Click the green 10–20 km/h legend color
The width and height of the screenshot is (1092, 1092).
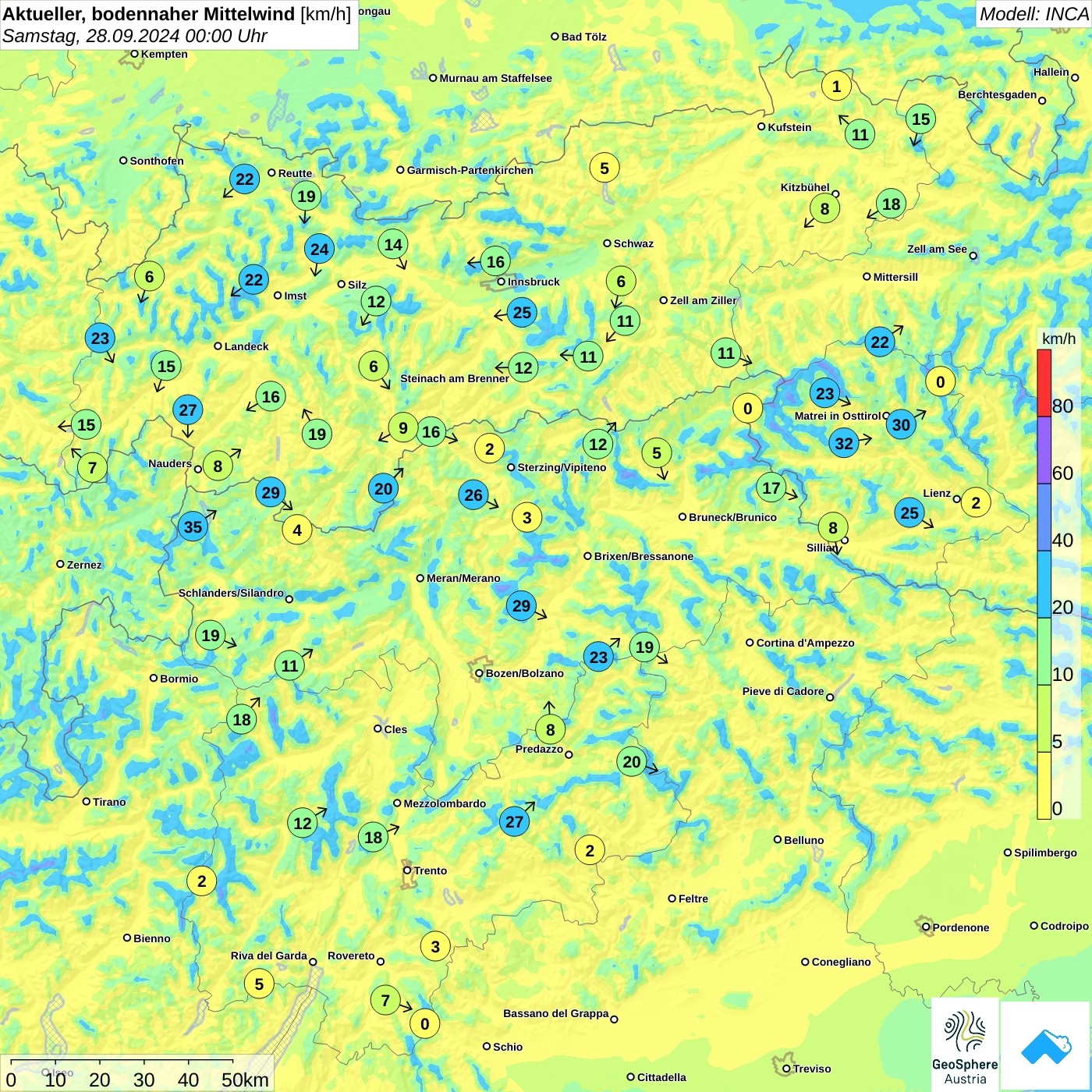pos(1044,651)
